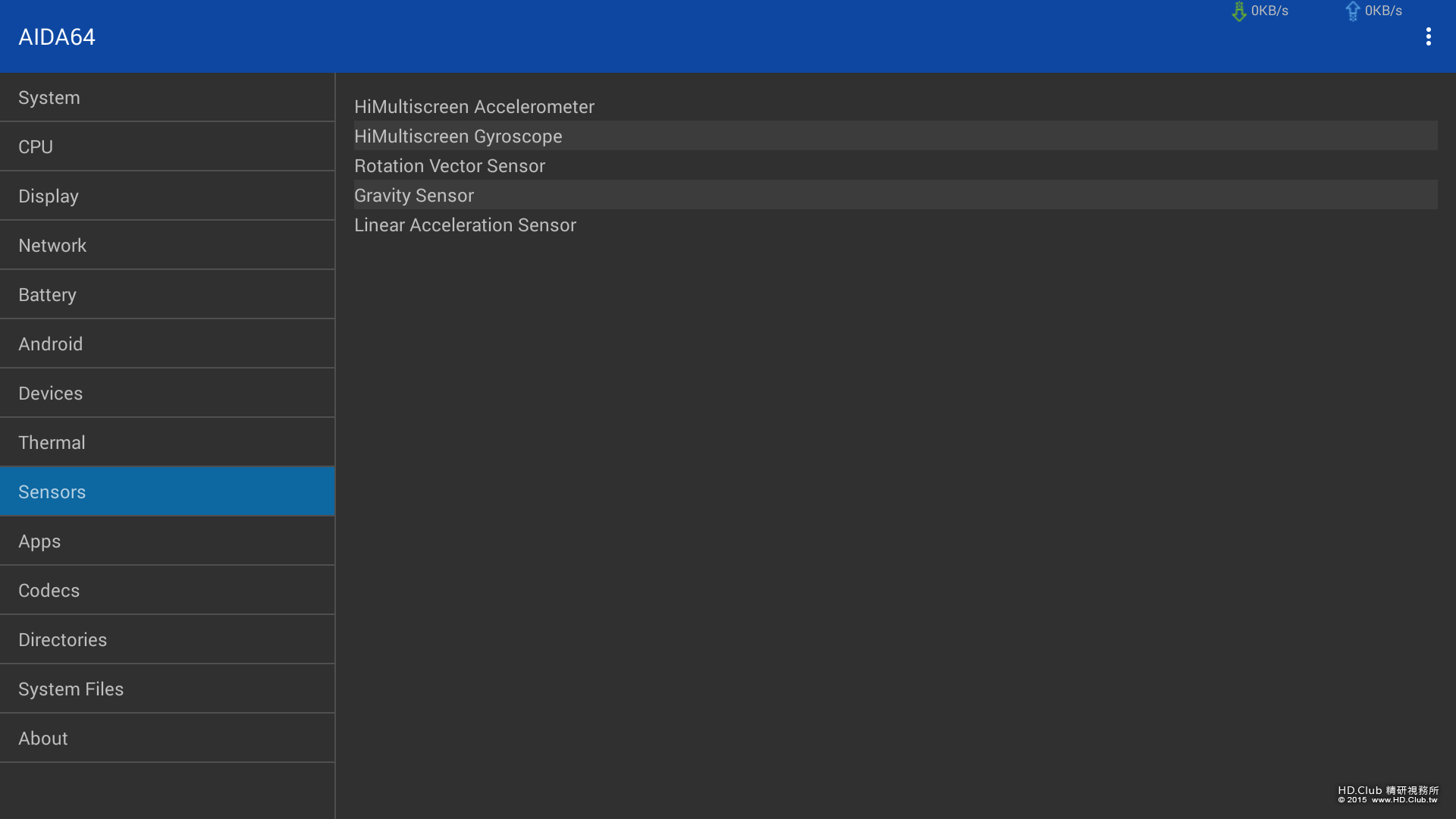Open the Display section

pos(167,196)
